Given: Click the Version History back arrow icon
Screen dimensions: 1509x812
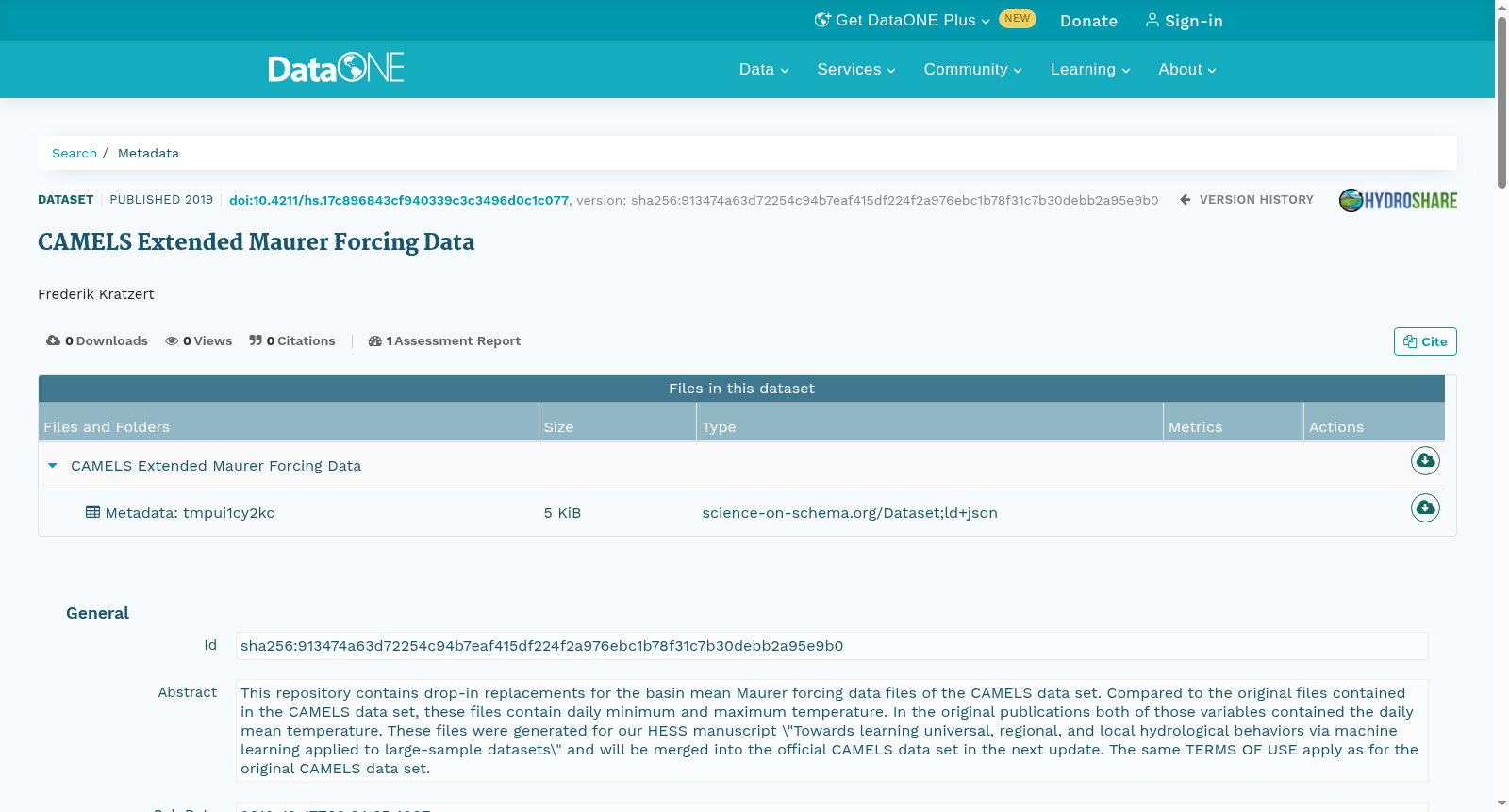Looking at the screenshot, I should click(1186, 200).
